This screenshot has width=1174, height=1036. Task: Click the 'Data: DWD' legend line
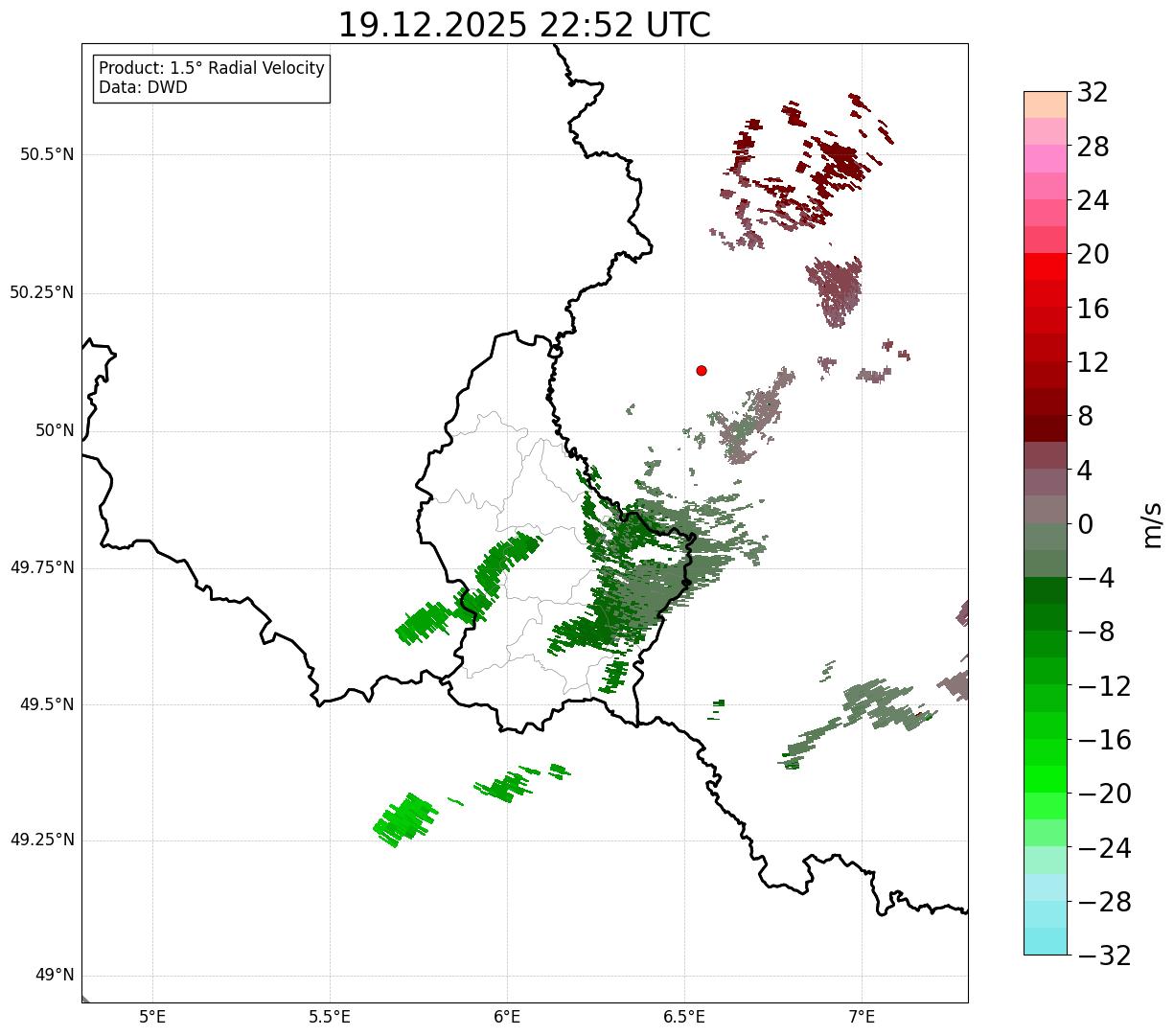pyautogui.click(x=143, y=87)
